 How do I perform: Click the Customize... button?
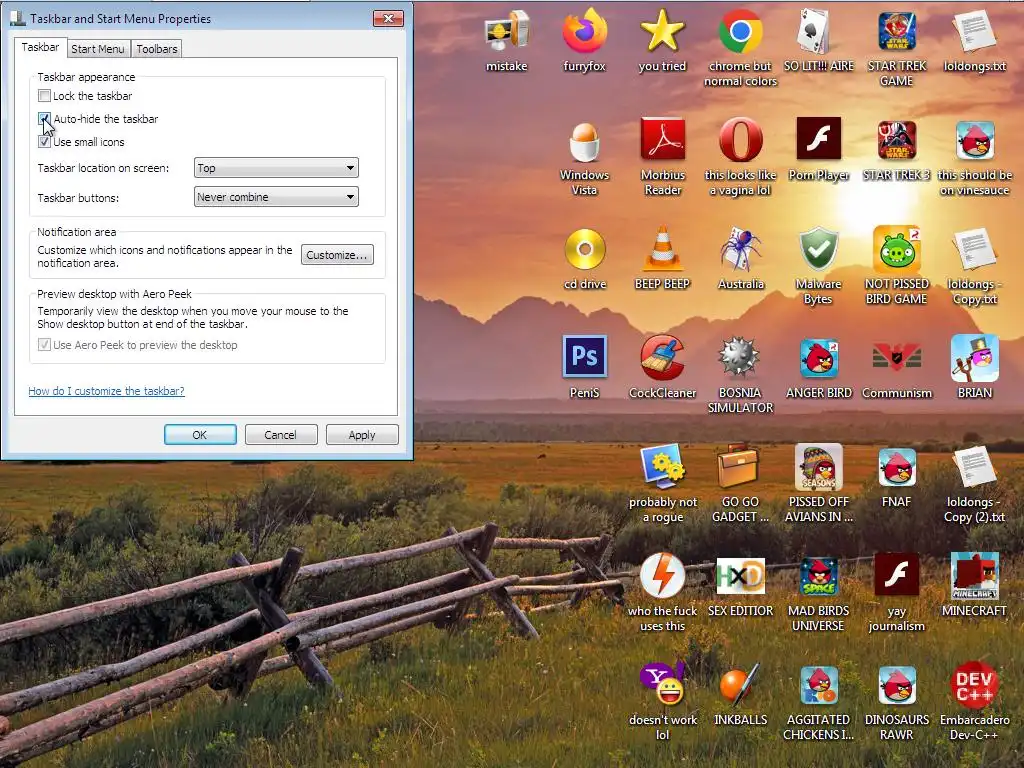(x=338, y=255)
